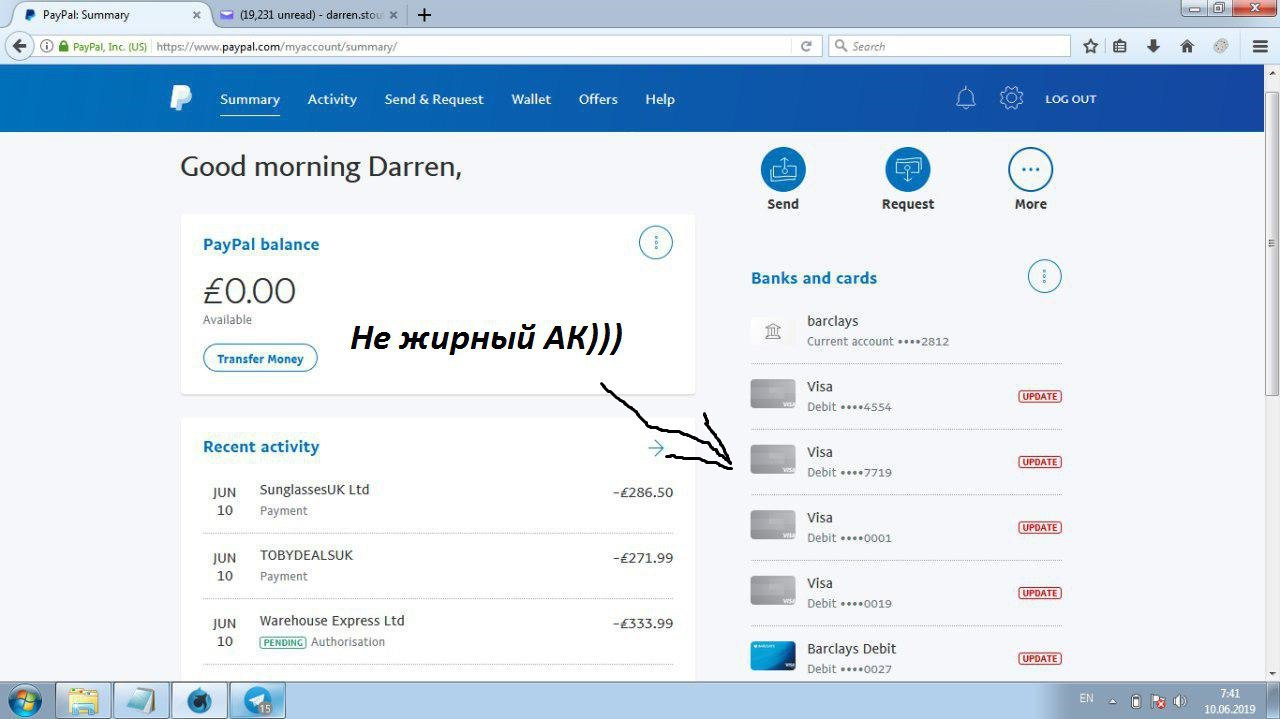This screenshot has height=719, width=1280.
Task: Click the Recent activity arrow icon
Action: click(656, 448)
